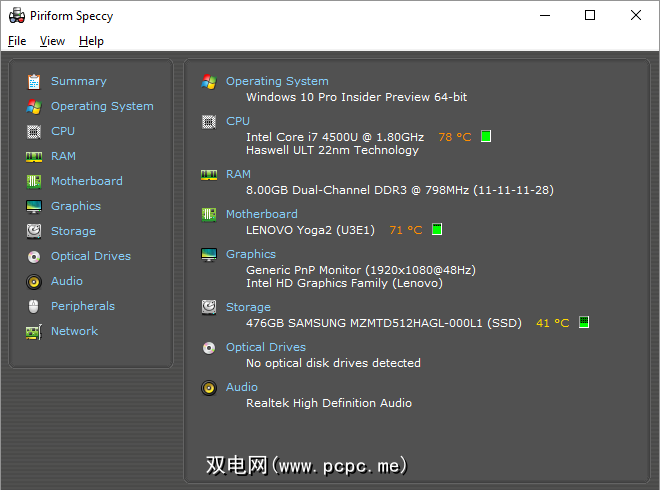Click the green CPU temperature indicator
The width and height of the screenshot is (660, 490).
pos(486,137)
